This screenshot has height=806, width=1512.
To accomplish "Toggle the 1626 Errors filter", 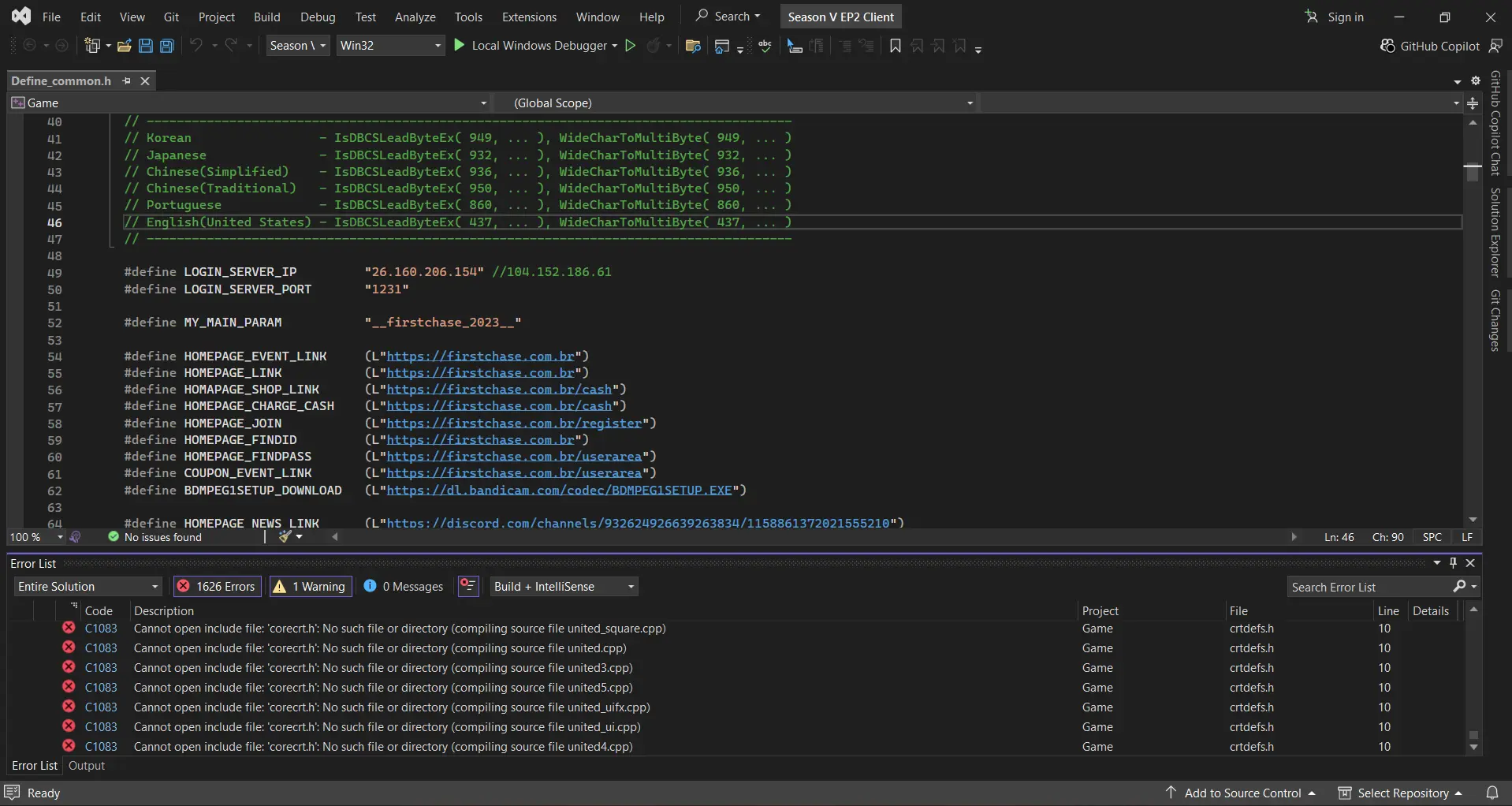I will pyautogui.click(x=218, y=586).
